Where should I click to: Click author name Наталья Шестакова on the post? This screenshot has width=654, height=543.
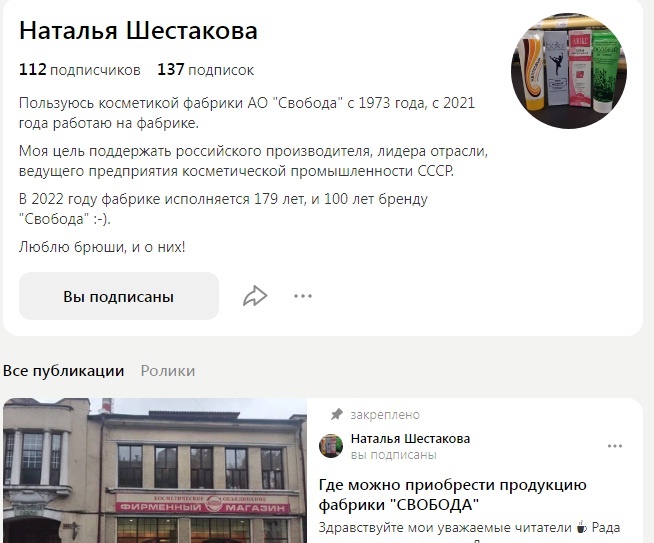click(x=410, y=439)
